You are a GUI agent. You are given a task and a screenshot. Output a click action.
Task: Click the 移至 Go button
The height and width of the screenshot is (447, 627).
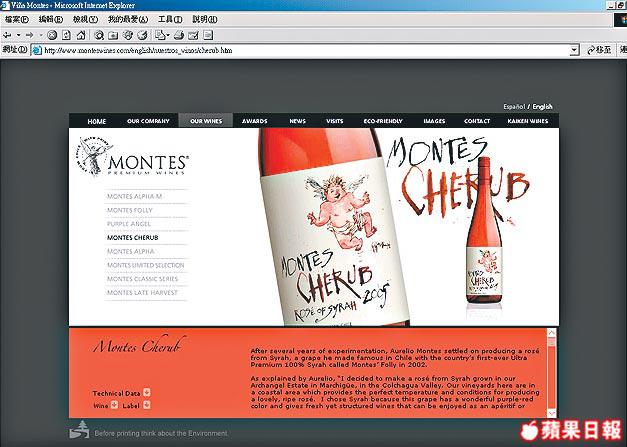tap(599, 50)
